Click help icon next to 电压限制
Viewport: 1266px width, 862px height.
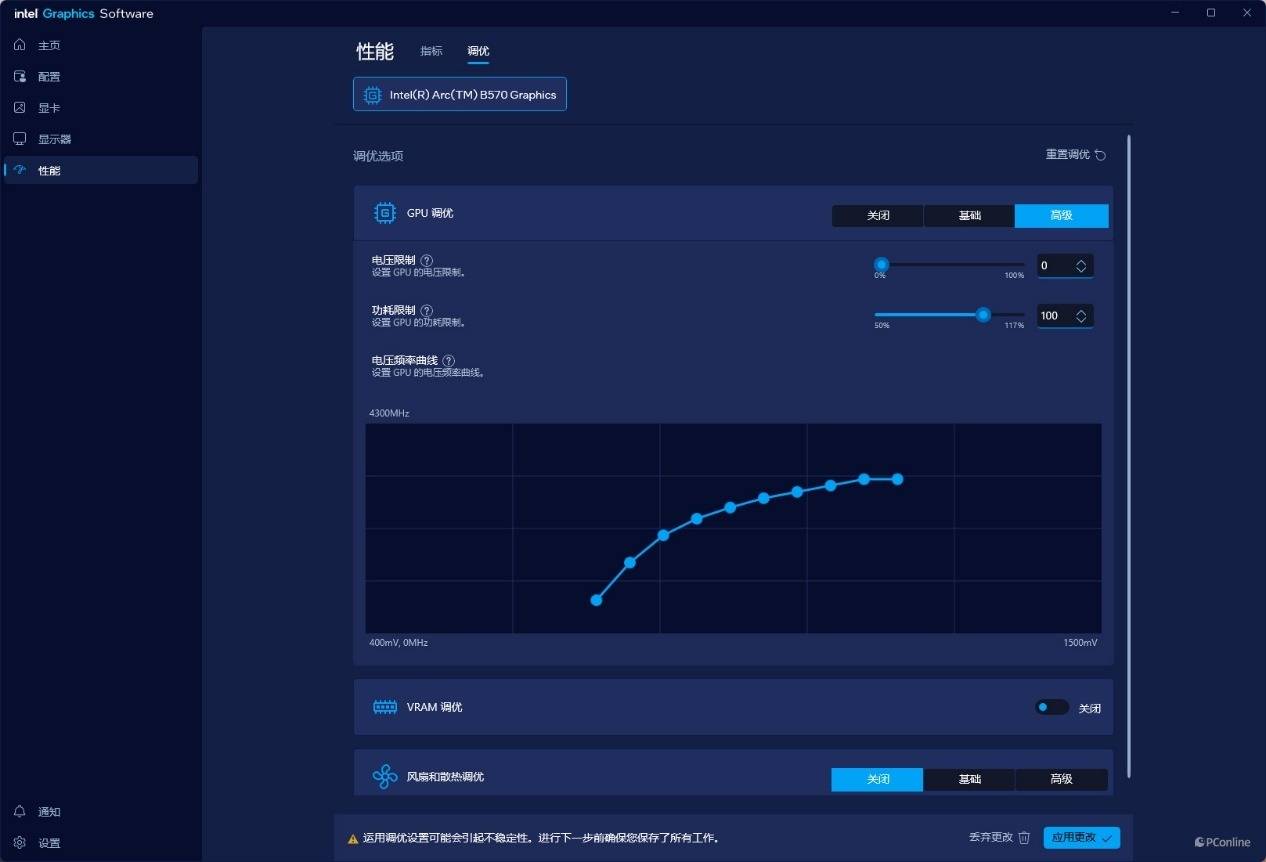pos(427,260)
